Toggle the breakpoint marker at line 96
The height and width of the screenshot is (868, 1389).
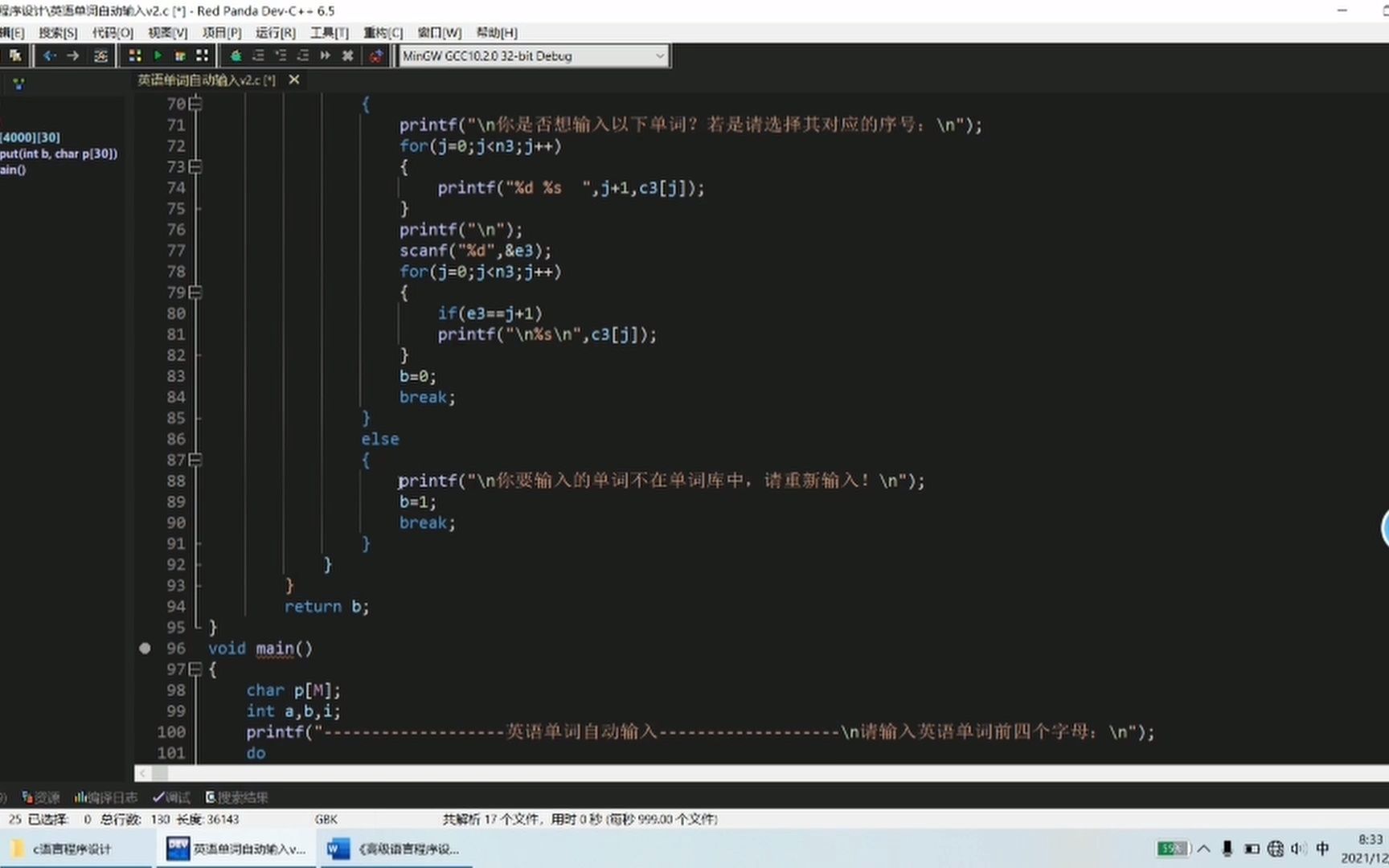[145, 648]
